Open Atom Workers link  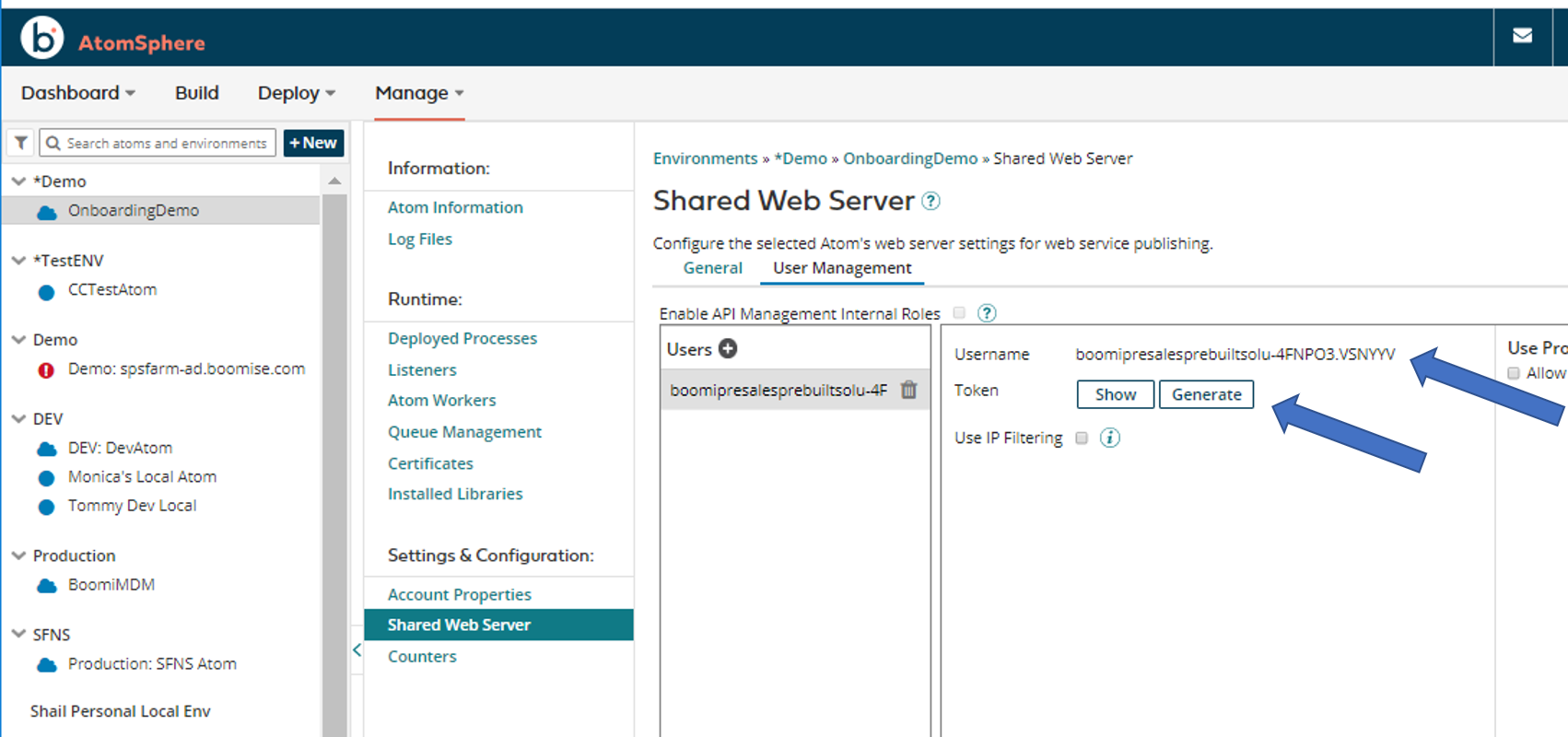pyautogui.click(x=442, y=400)
